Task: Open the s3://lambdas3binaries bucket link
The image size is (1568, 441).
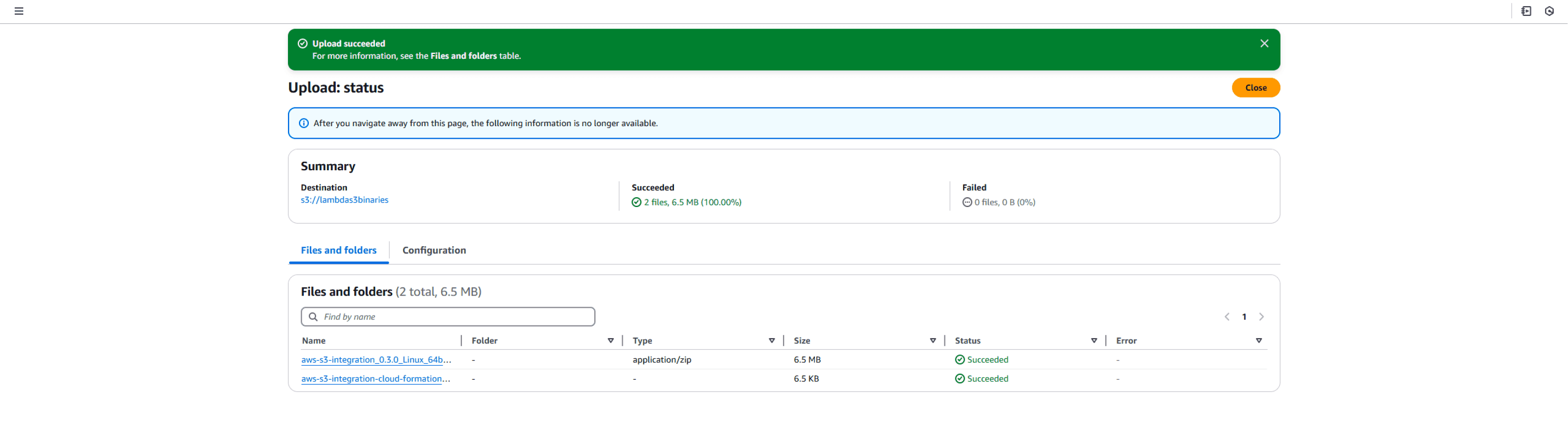Action: pyautogui.click(x=345, y=200)
